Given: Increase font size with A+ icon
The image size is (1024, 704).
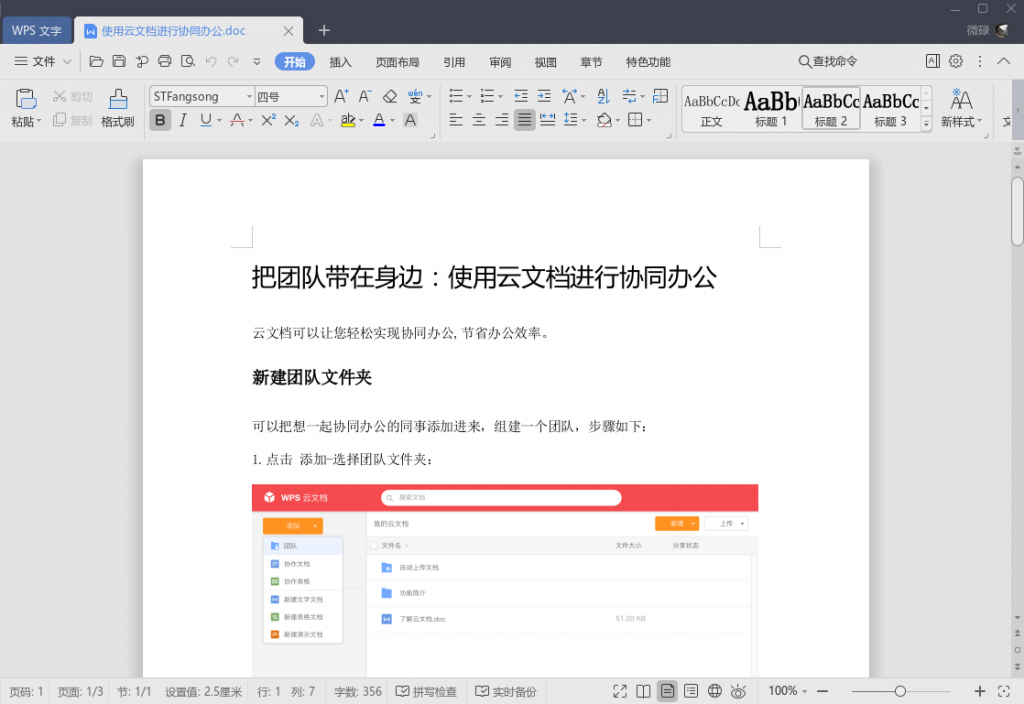Looking at the screenshot, I should tap(341, 97).
